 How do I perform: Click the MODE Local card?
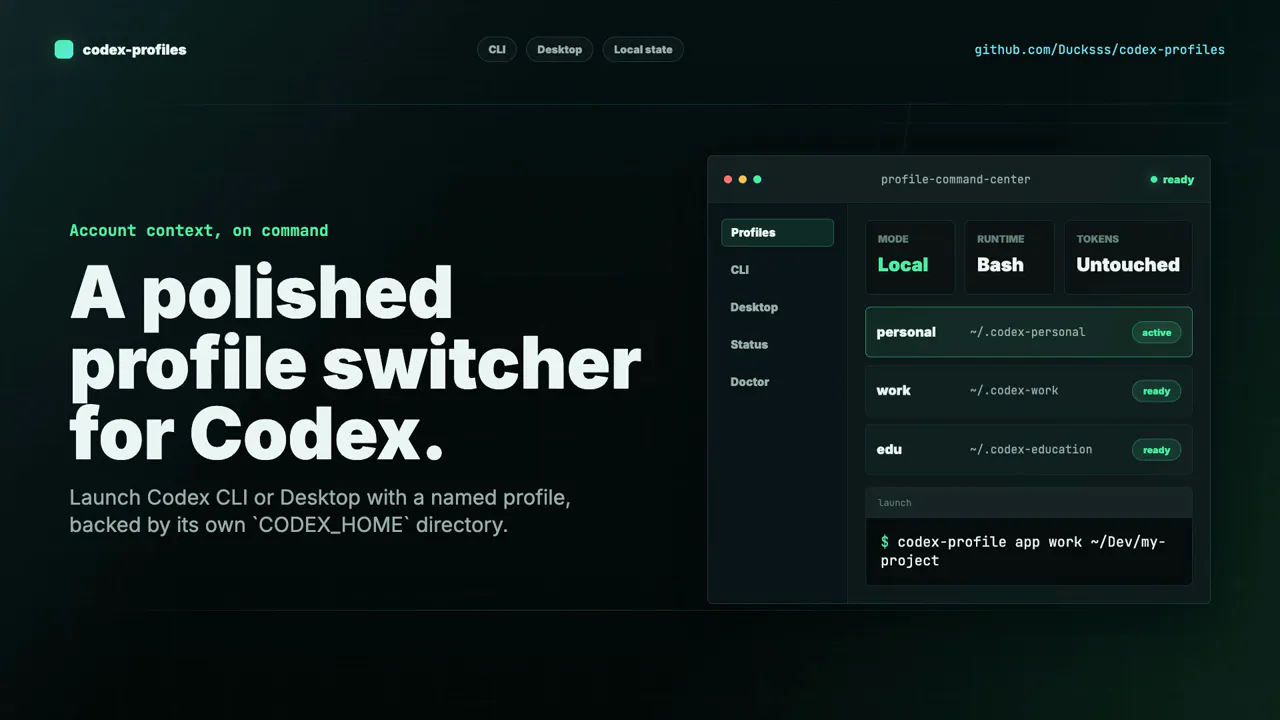click(x=910, y=257)
